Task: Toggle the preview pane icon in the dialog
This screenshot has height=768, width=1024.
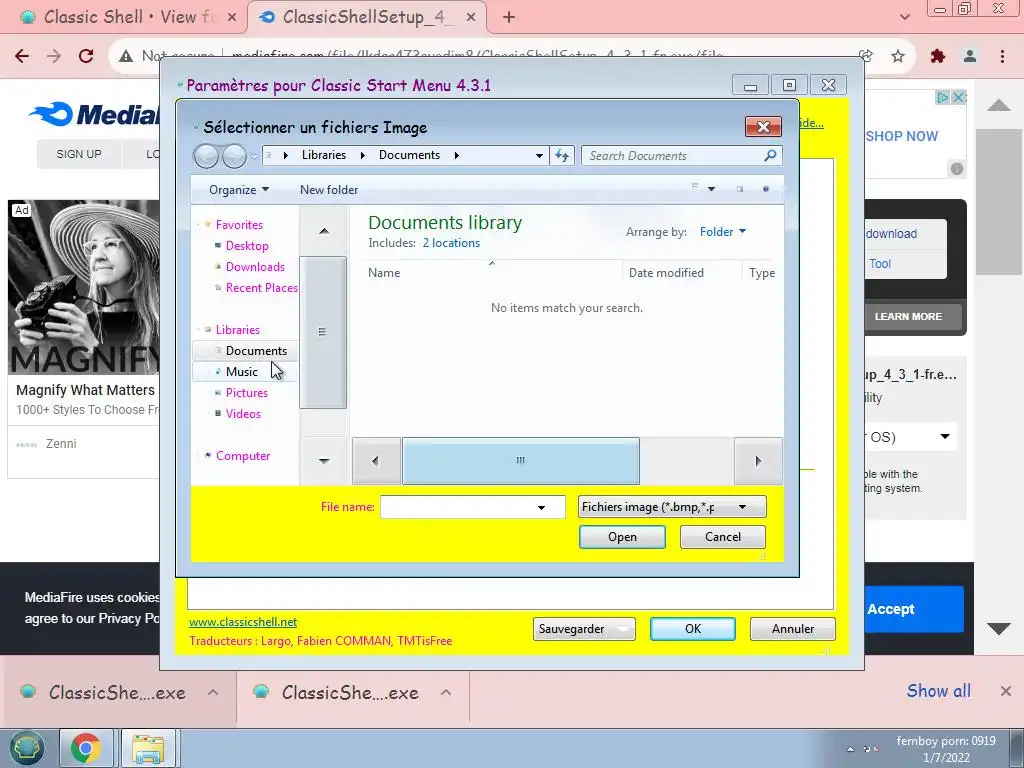Action: pyautogui.click(x=740, y=189)
